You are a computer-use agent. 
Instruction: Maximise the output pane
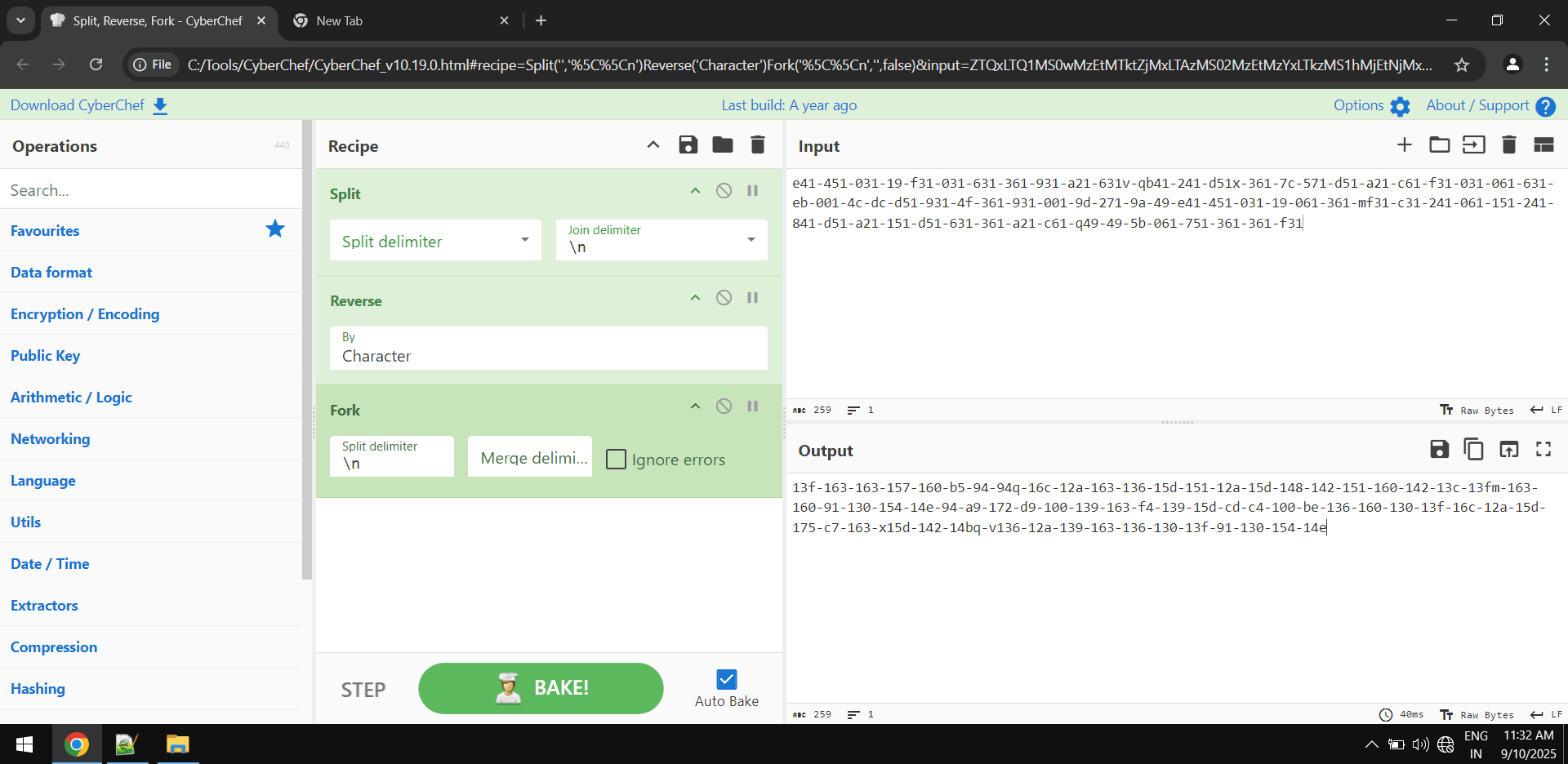[1543, 449]
